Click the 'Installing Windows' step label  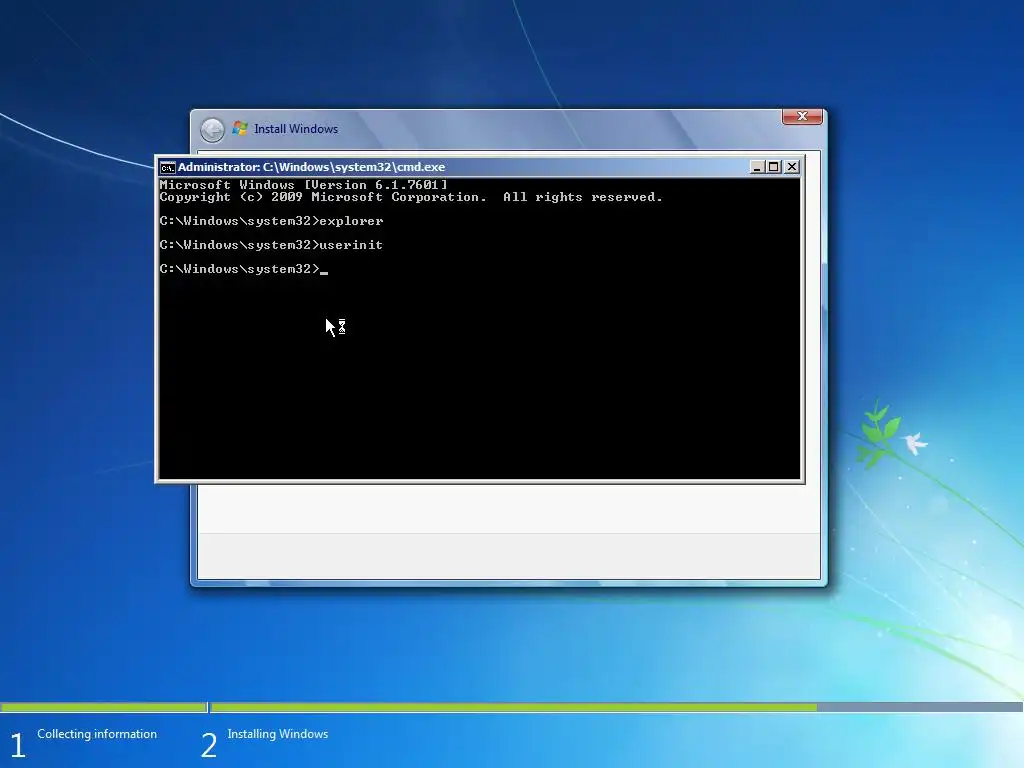pyautogui.click(x=278, y=734)
